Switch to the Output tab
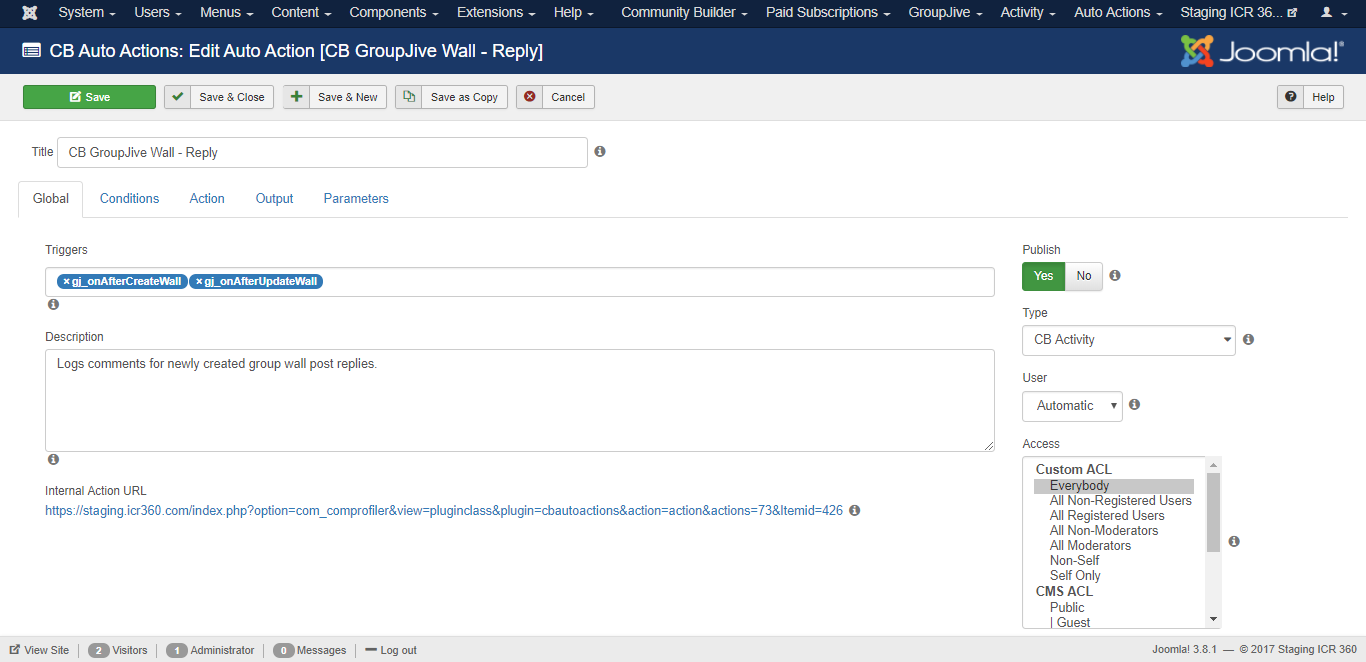1366x662 pixels. coord(274,199)
